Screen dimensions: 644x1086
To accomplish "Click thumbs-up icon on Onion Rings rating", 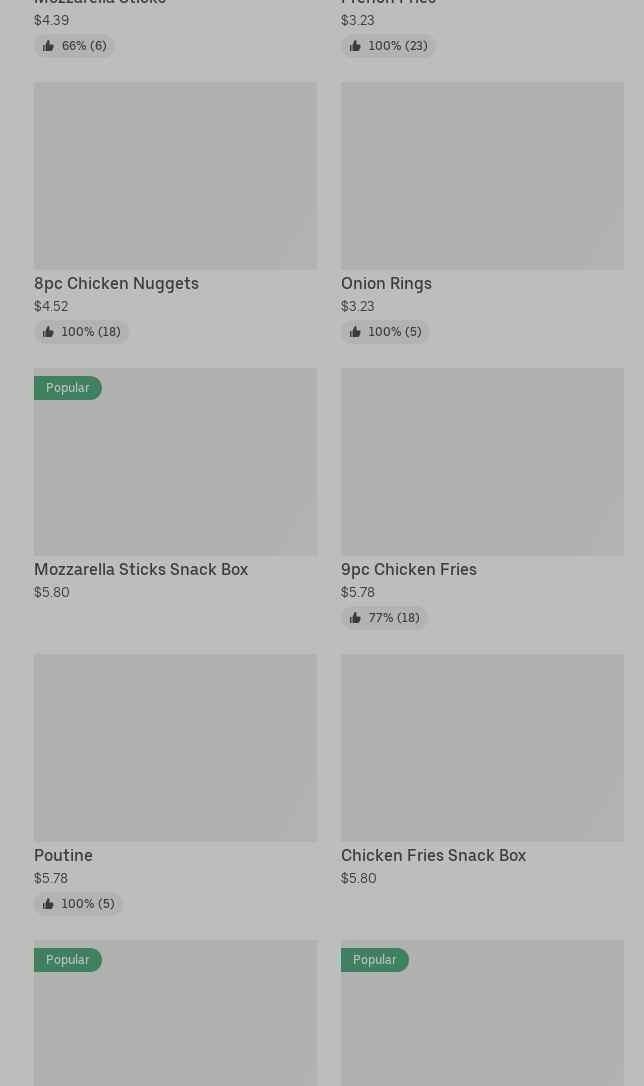I will coord(355,332).
